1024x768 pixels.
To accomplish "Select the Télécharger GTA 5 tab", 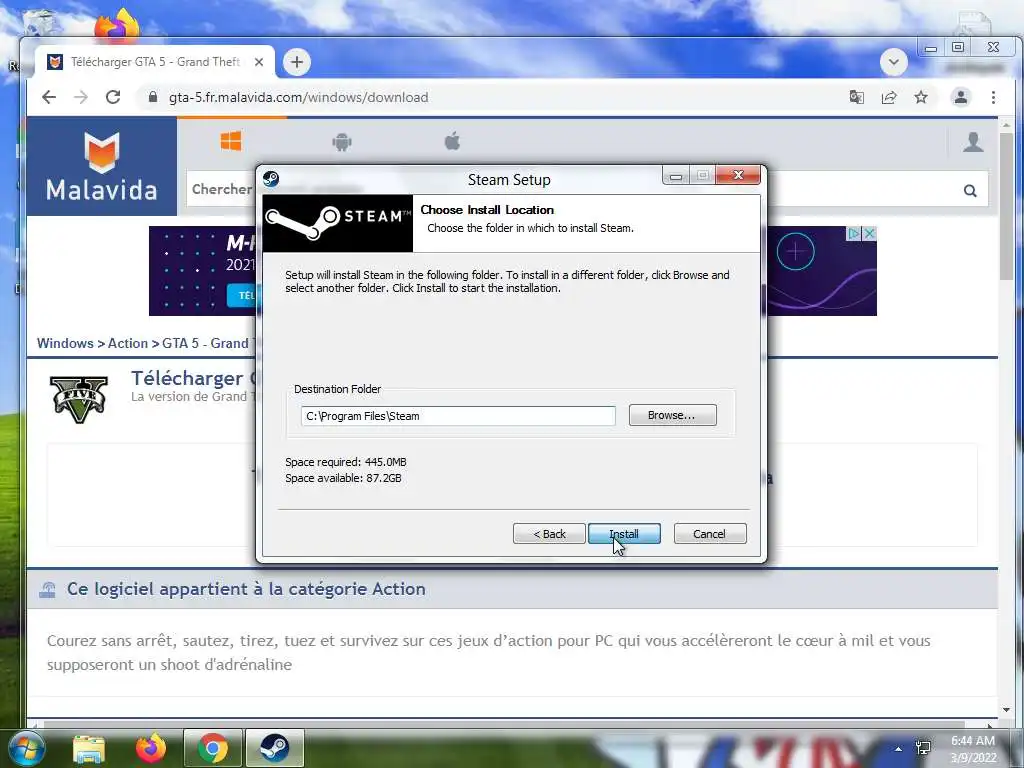I will (155, 62).
